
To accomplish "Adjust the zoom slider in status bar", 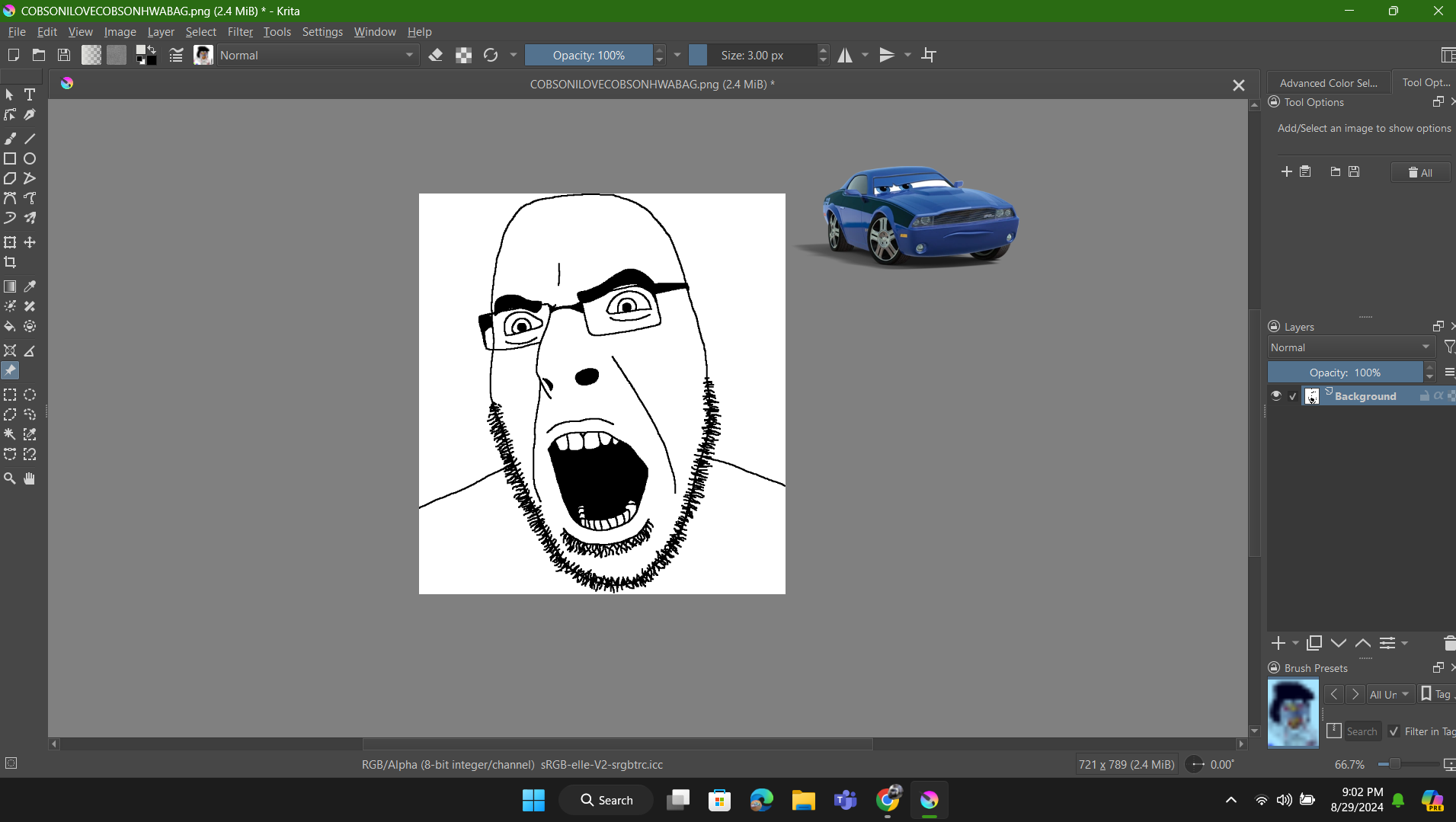I will click(x=1410, y=764).
